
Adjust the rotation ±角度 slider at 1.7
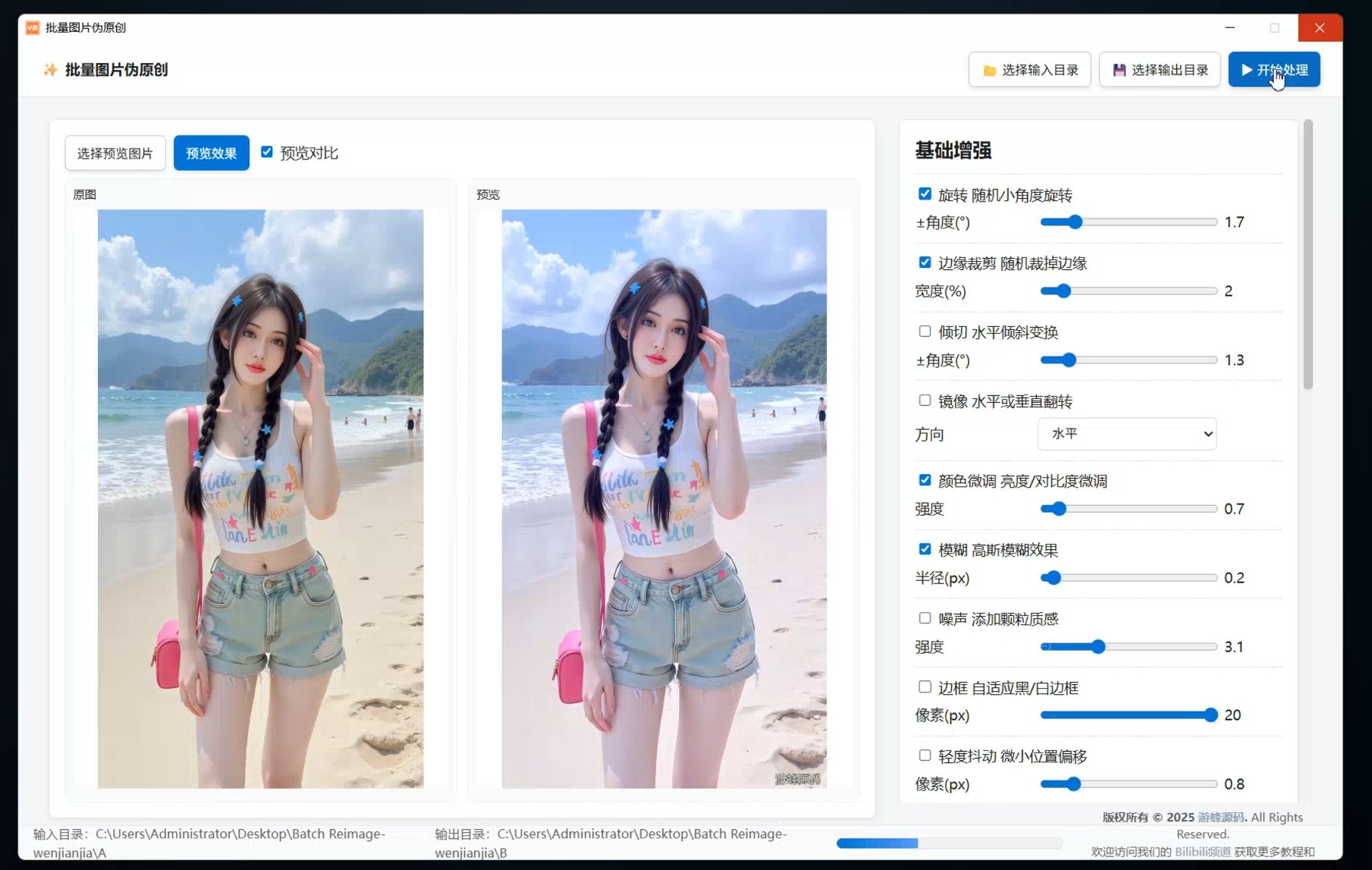[1129, 222]
